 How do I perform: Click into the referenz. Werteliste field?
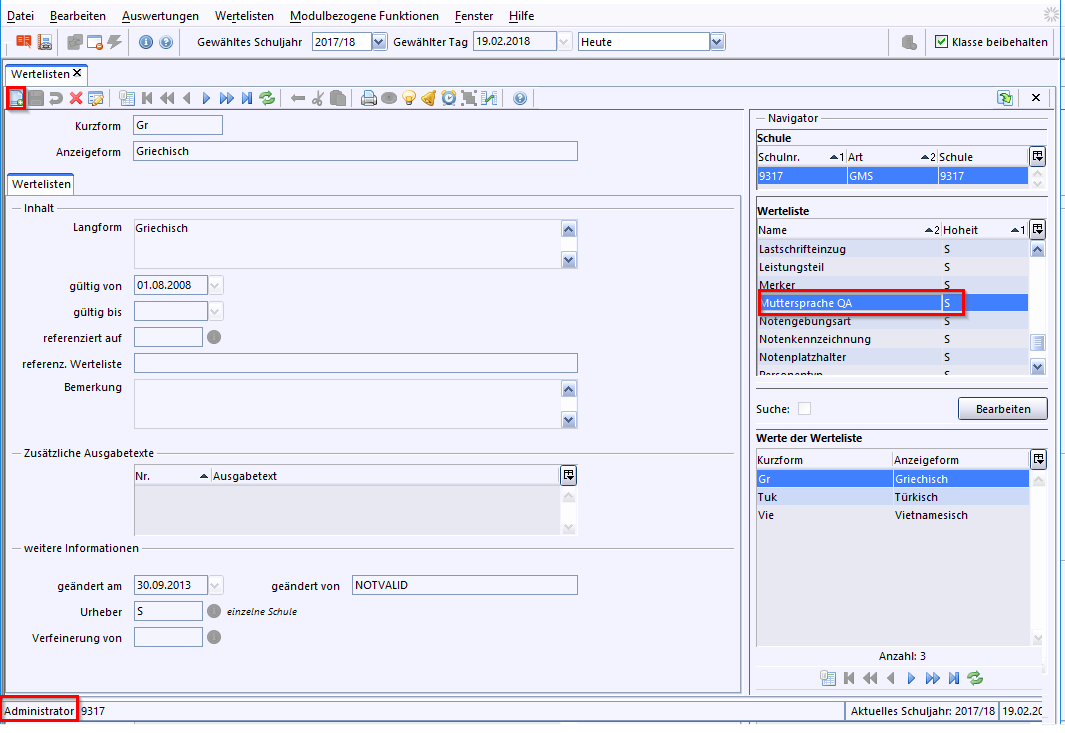pos(355,363)
